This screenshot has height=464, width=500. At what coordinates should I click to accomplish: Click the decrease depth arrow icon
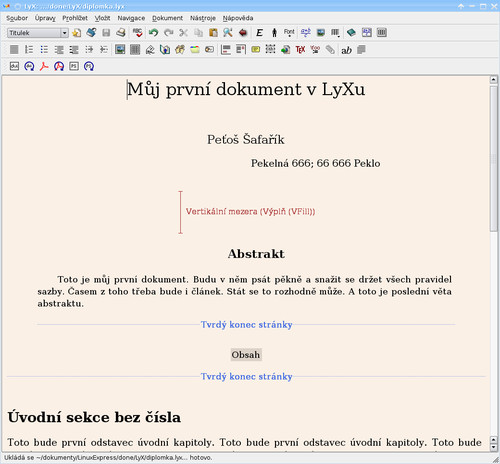point(104,50)
